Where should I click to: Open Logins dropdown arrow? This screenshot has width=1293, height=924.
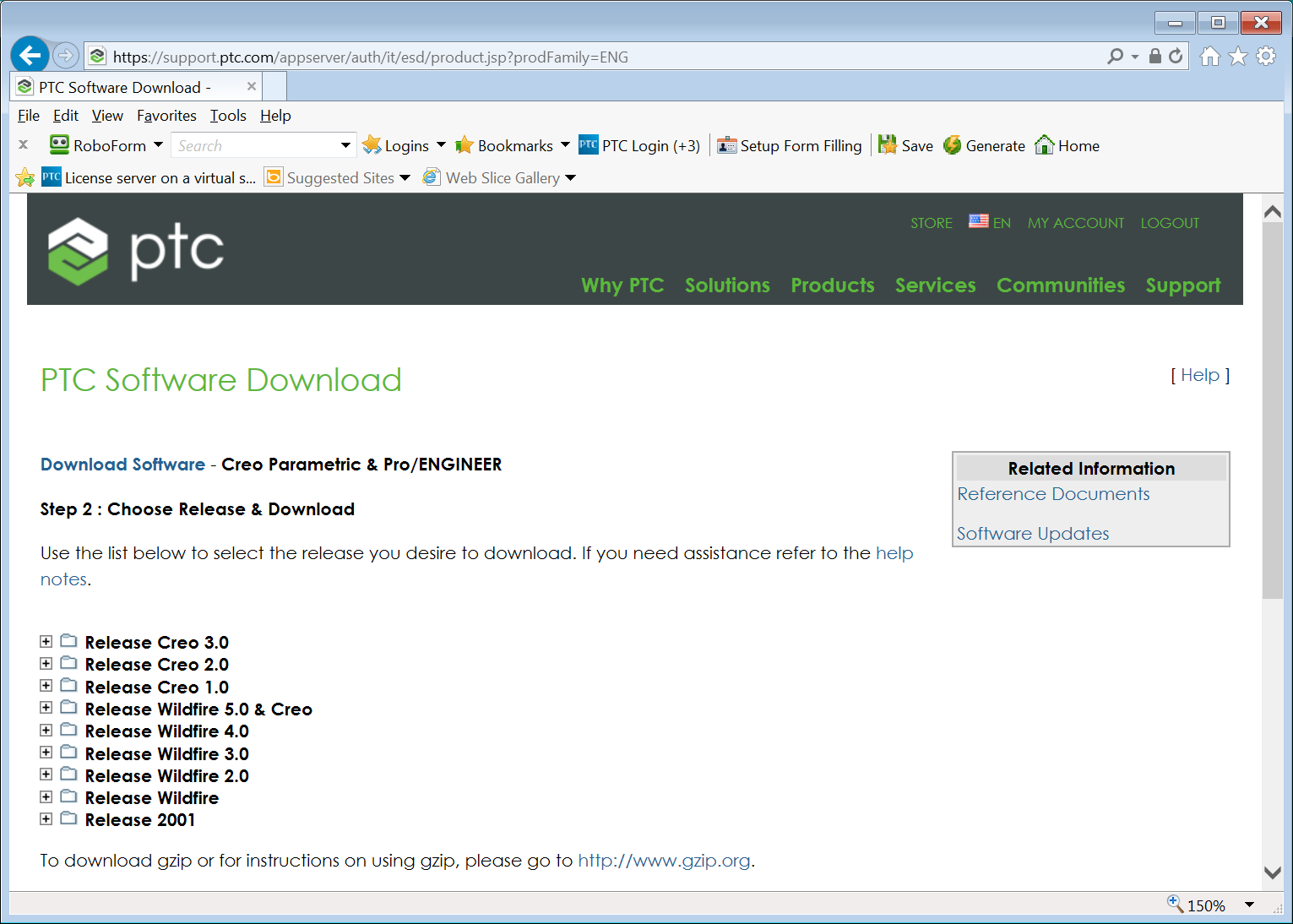441,145
